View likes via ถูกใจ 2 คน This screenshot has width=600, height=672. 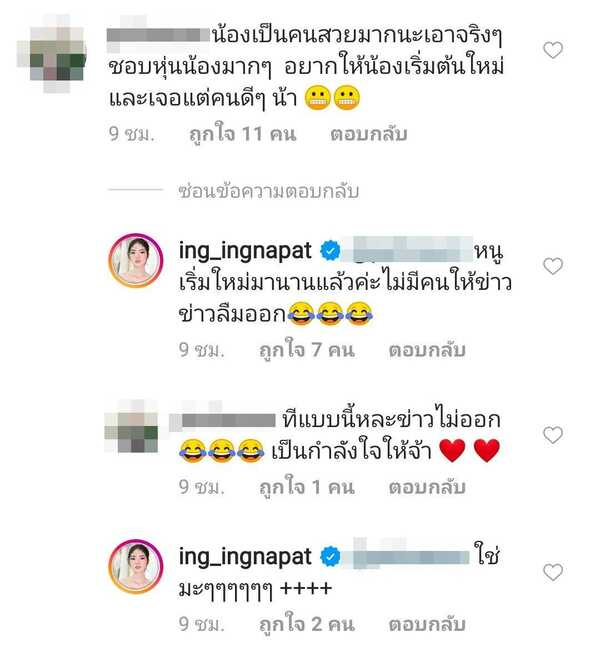tap(307, 624)
